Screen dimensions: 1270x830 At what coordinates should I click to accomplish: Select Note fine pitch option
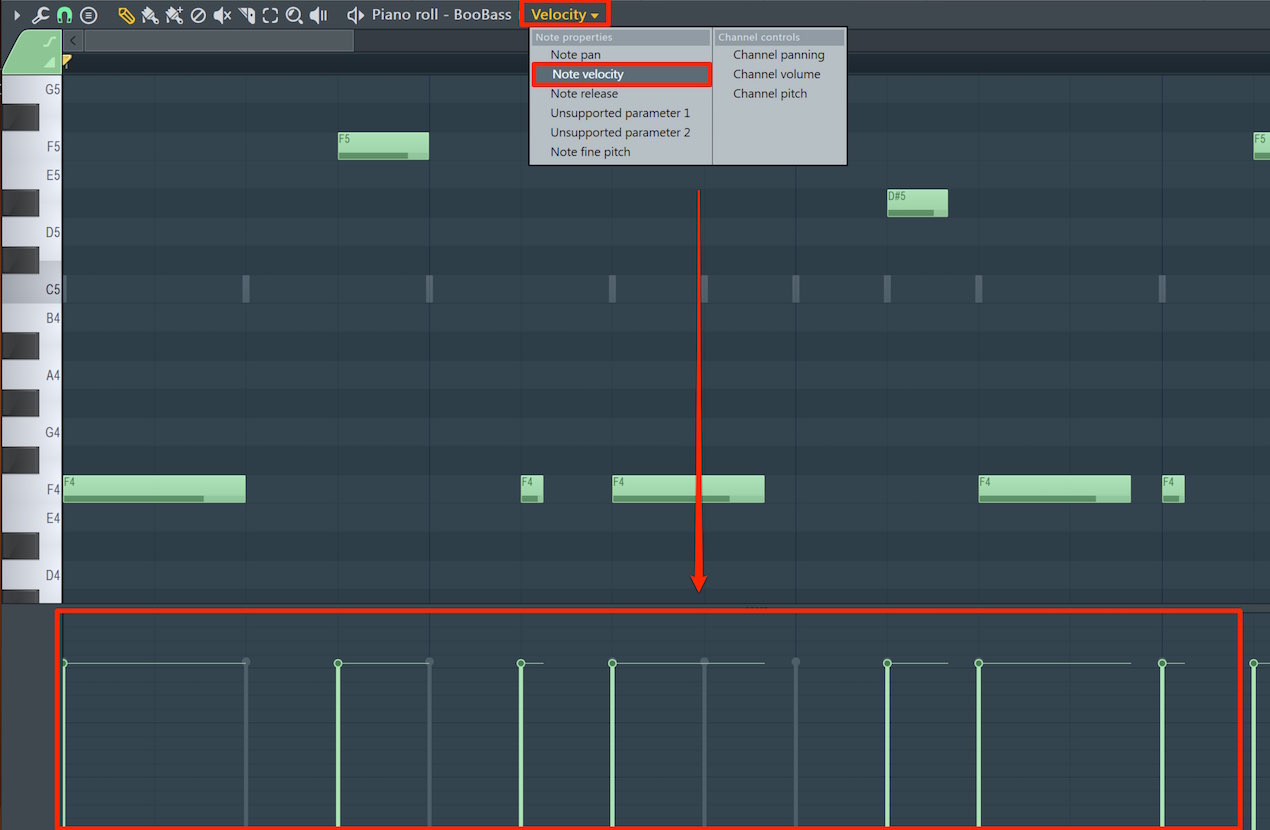click(x=590, y=152)
